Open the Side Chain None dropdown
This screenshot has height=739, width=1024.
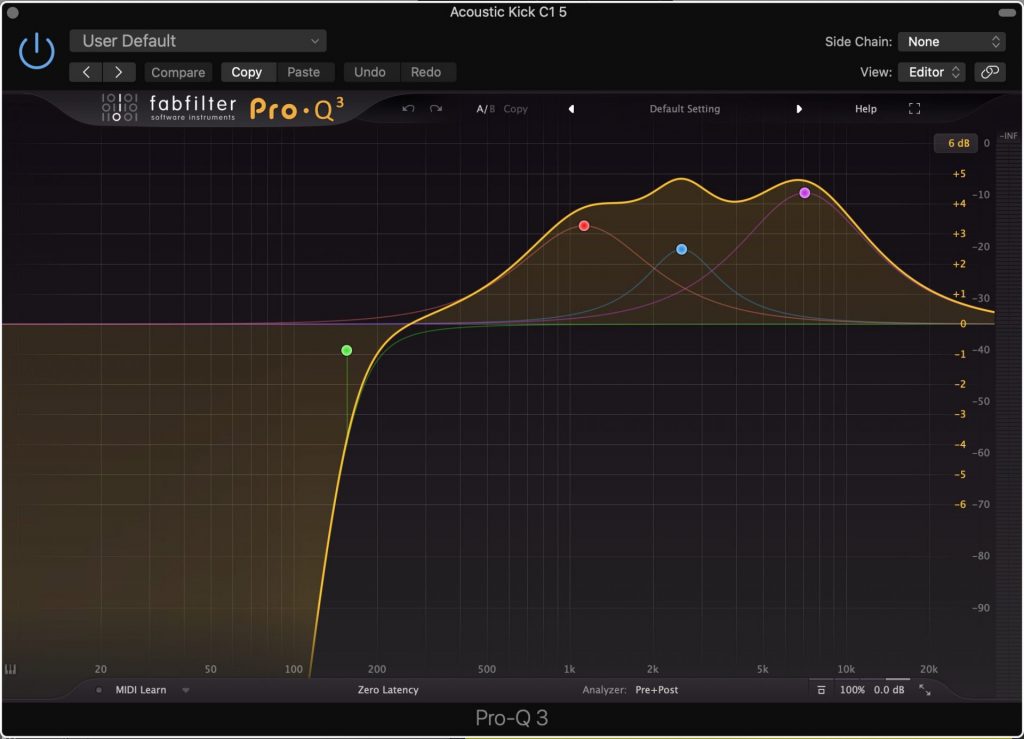[x=952, y=42]
